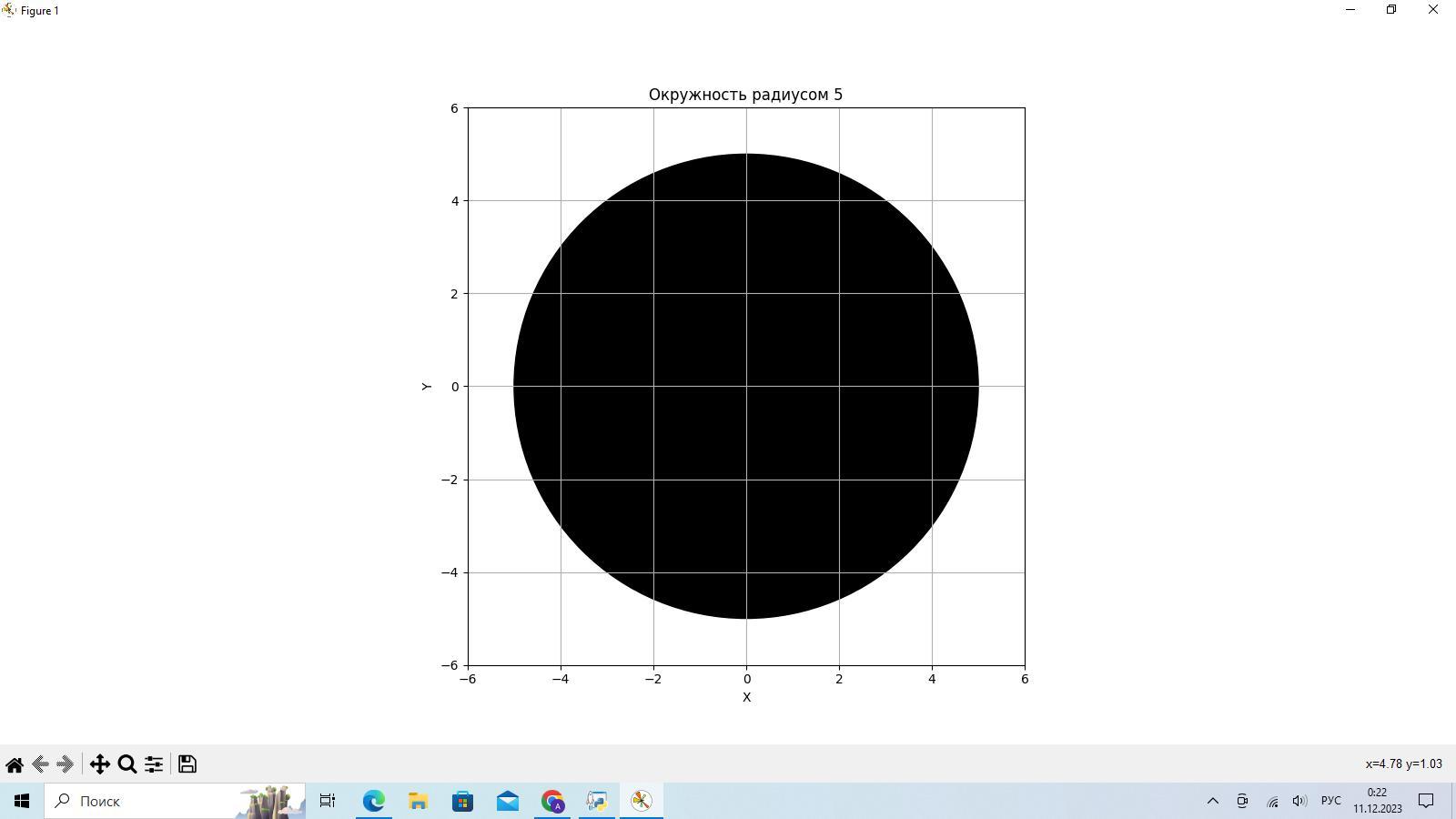This screenshot has height=819, width=1456.
Task: Open File Explorer from taskbar
Action: [418, 801]
